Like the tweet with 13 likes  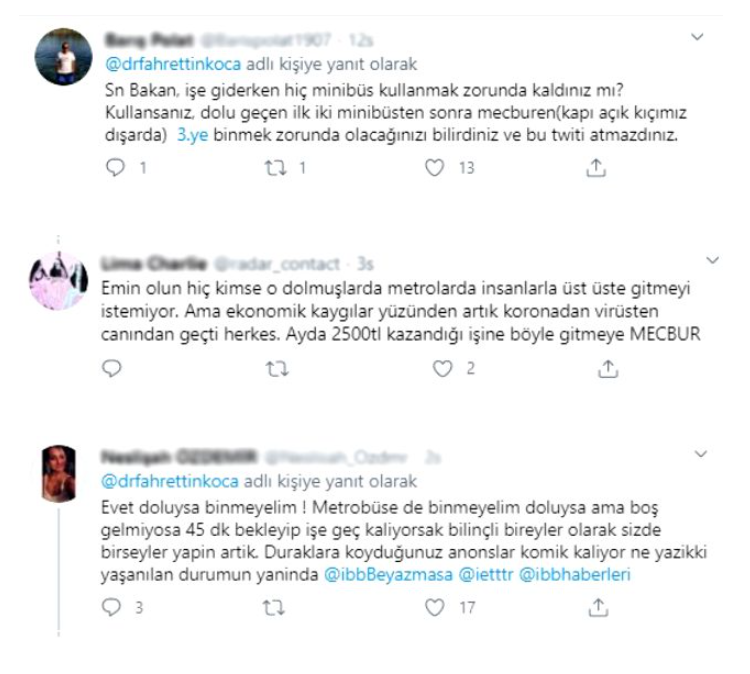(434, 167)
